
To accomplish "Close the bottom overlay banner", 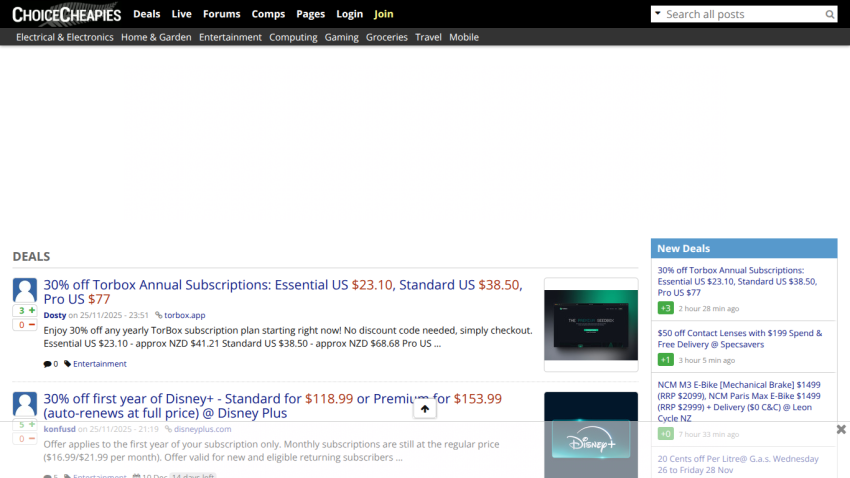I will coord(841,429).
